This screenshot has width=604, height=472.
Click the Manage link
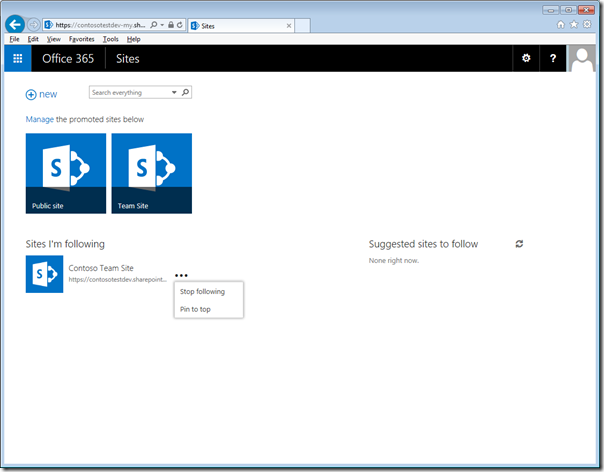pos(40,119)
